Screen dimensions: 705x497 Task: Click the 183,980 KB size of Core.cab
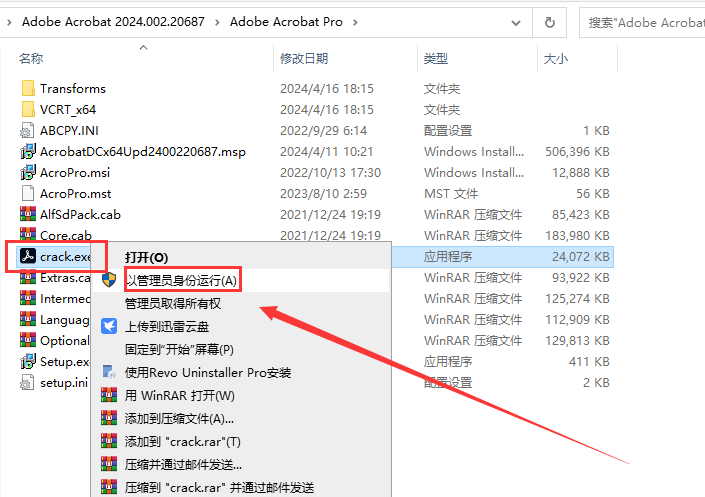click(577, 236)
